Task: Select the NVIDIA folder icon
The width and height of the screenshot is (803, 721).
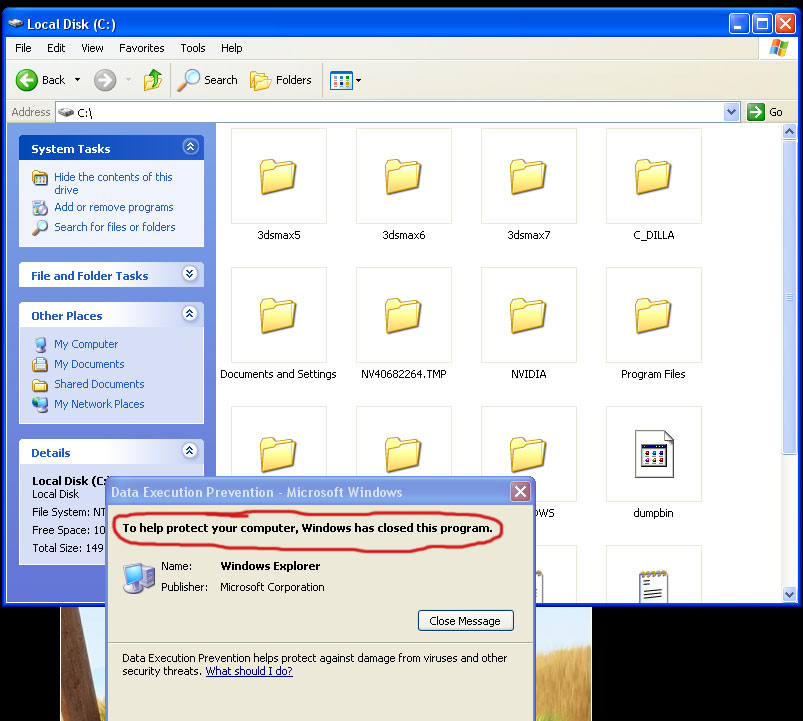Action: pos(528,315)
